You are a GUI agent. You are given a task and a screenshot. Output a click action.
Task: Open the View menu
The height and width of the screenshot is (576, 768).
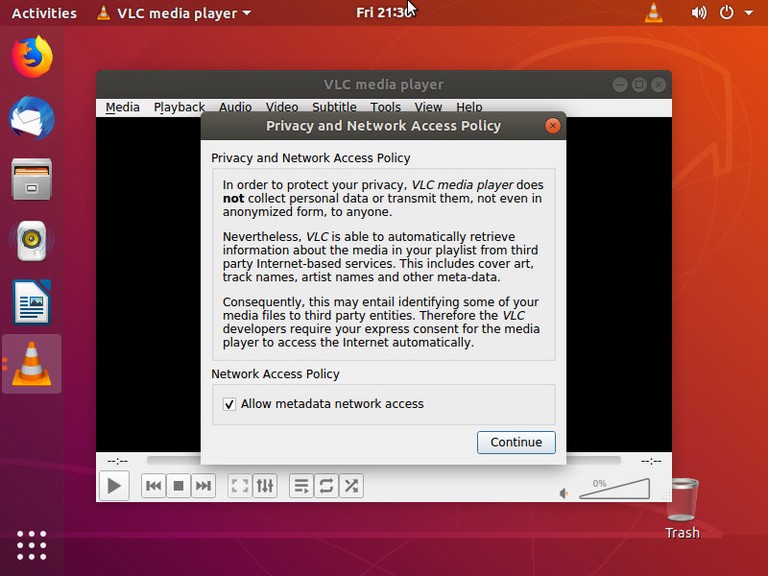(x=429, y=107)
